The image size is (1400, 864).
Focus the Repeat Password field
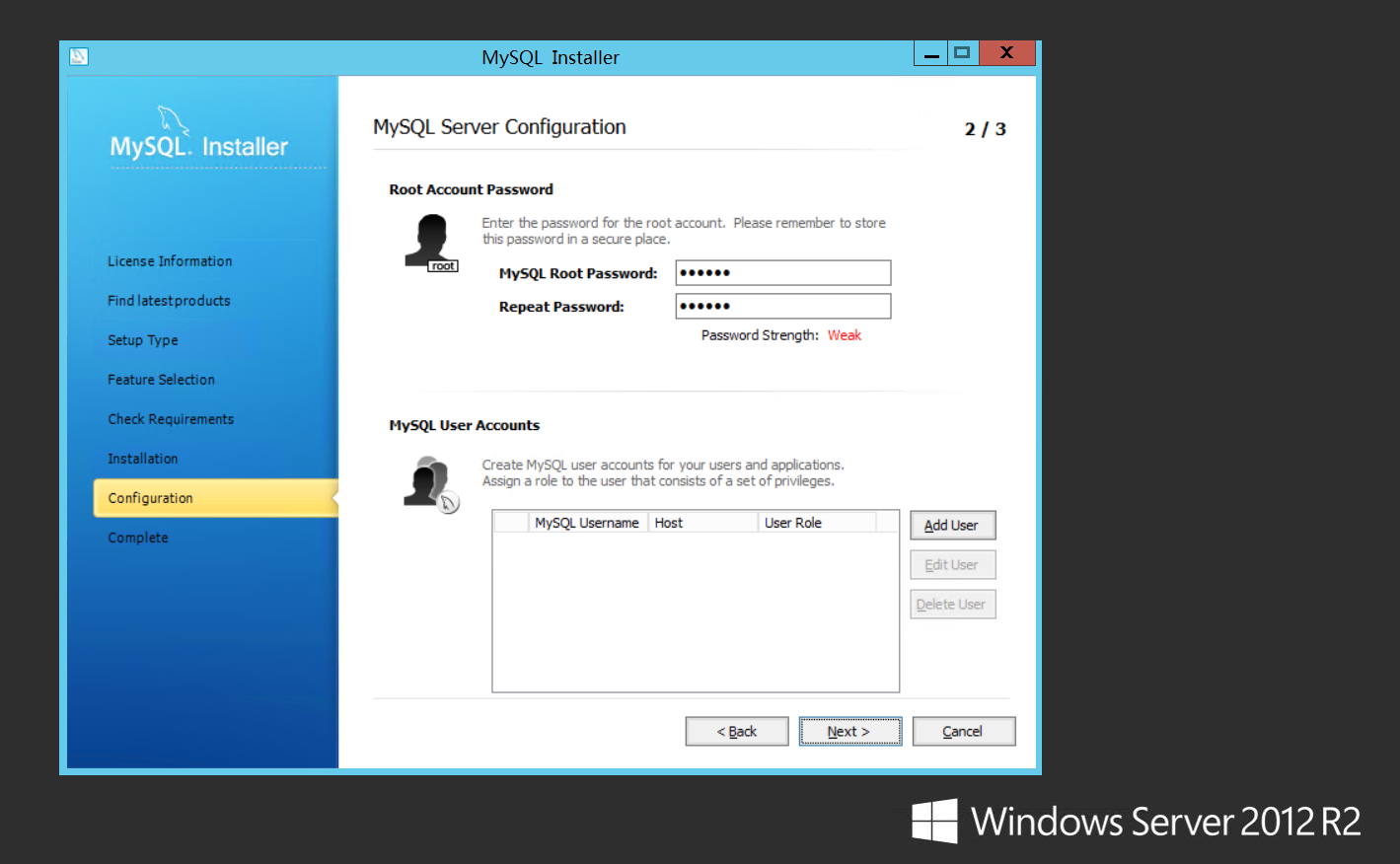783,307
